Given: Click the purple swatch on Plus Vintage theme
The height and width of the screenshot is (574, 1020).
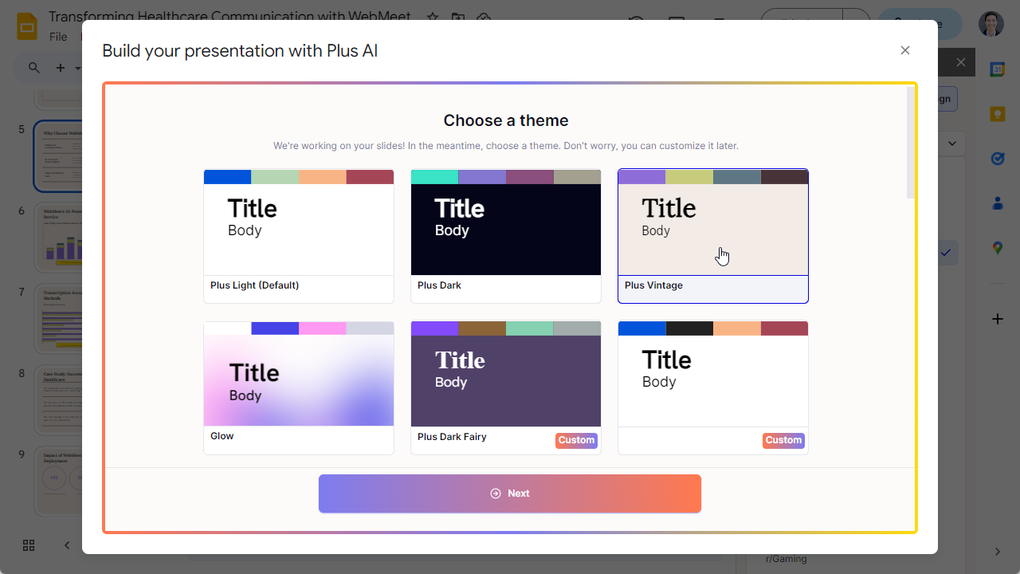Looking at the screenshot, I should pyautogui.click(x=642, y=177).
